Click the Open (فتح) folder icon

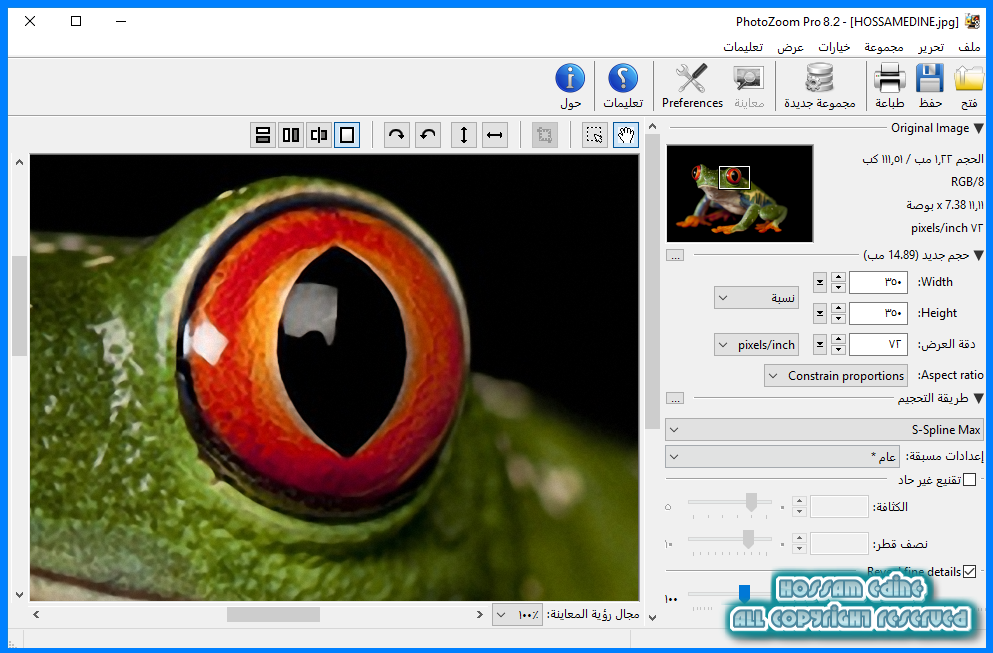(x=969, y=79)
